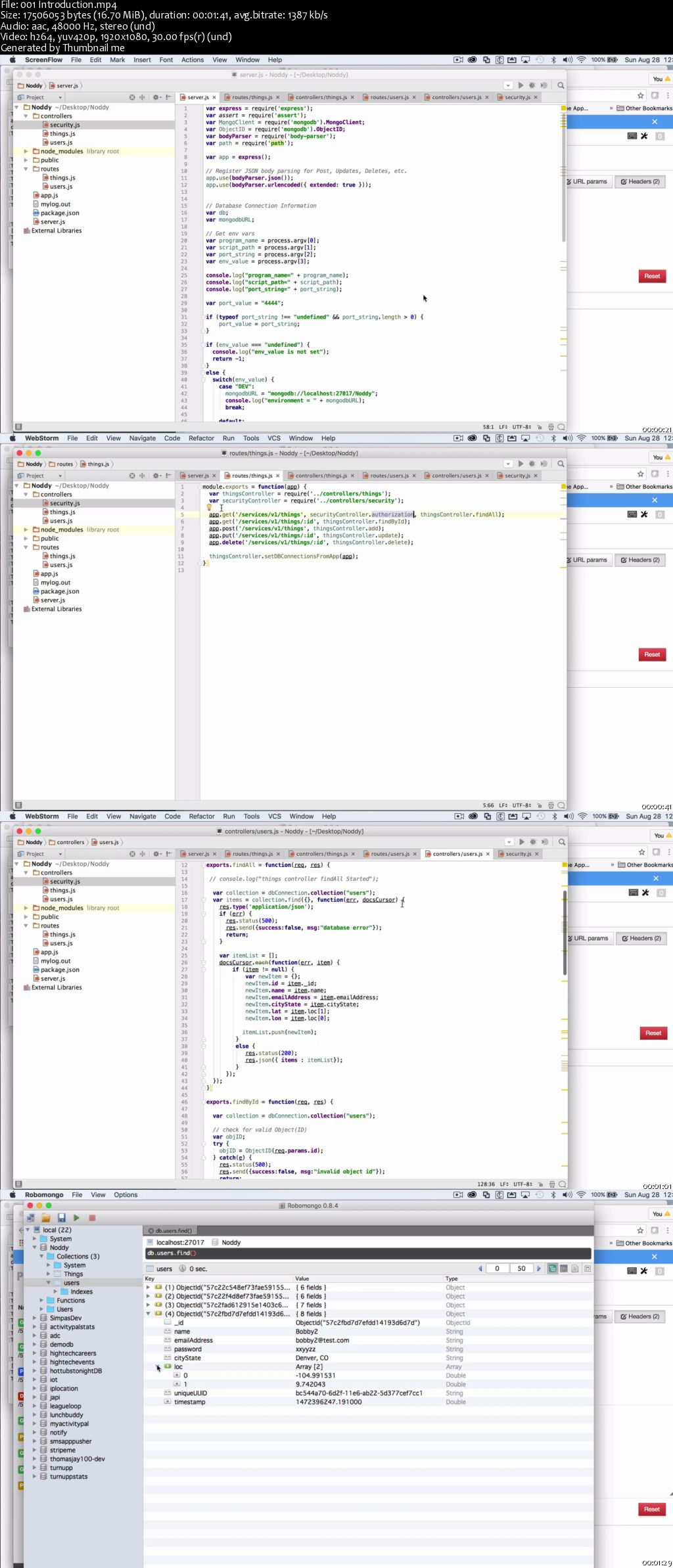The width and height of the screenshot is (673, 1568).
Task: Open search magnifier in the server.js window
Action: [x=561, y=85]
